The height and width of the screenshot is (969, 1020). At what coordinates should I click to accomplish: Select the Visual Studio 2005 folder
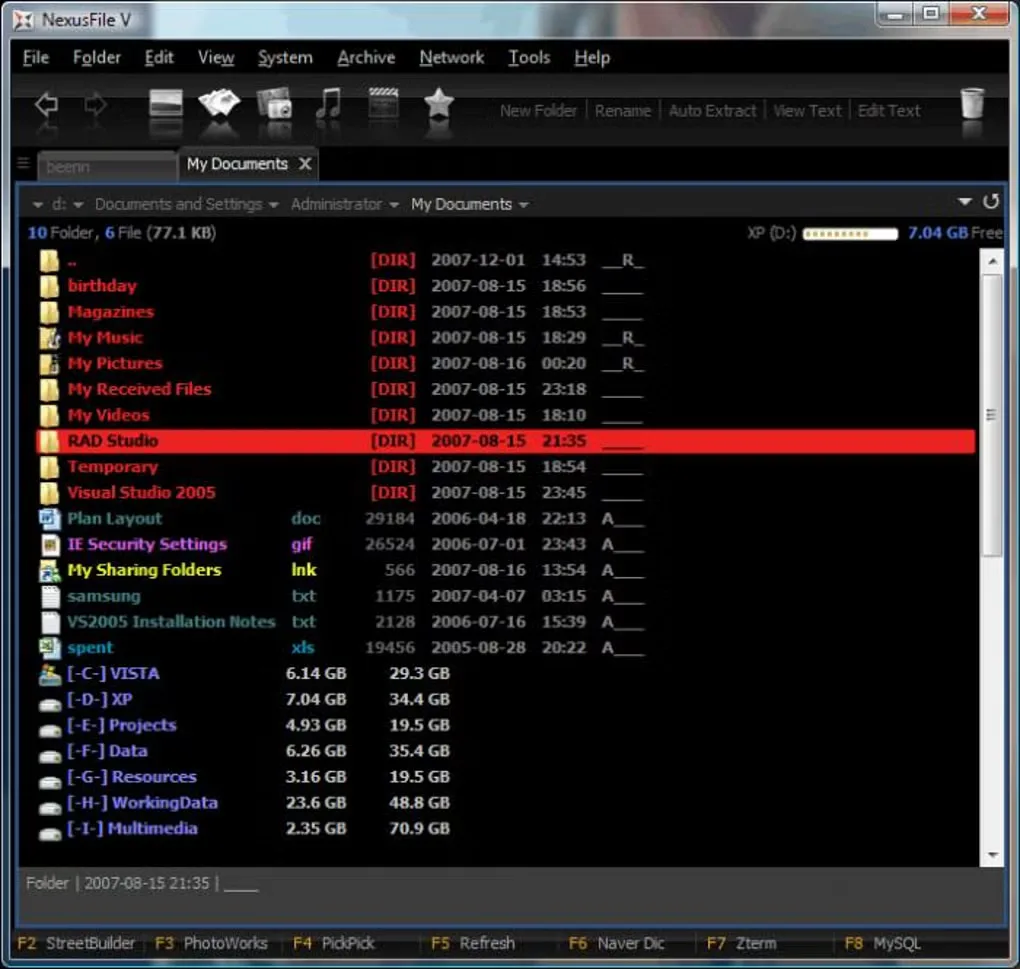[x=141, y=493]
